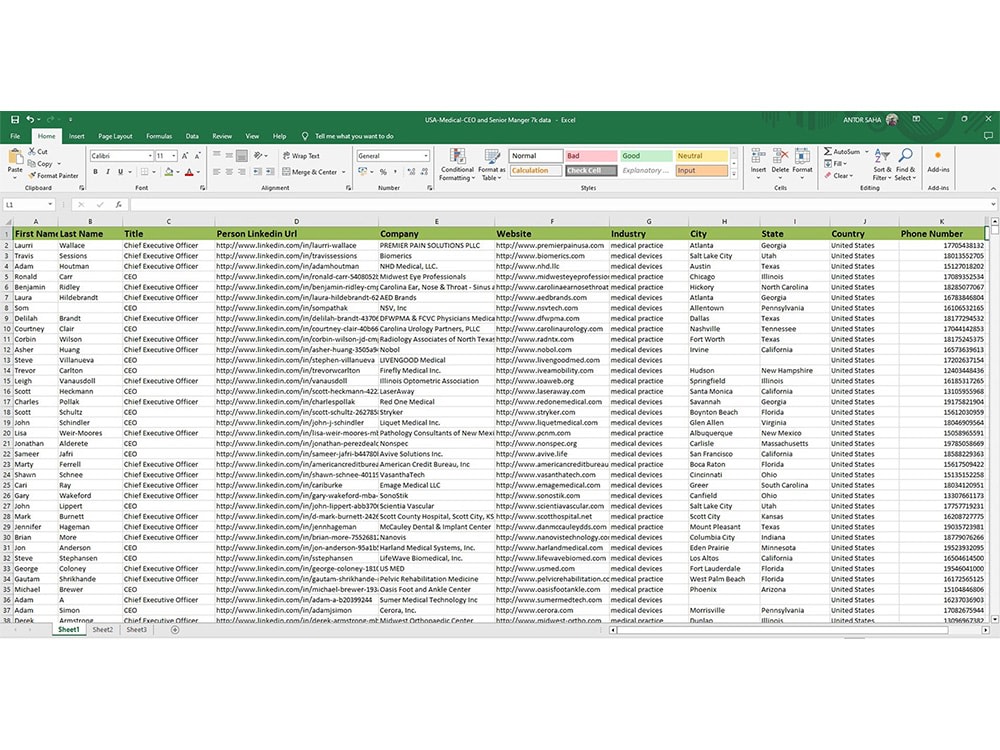Open the font size 11 dropdown
The image size is (1000, 750).
tap(173, 156)
